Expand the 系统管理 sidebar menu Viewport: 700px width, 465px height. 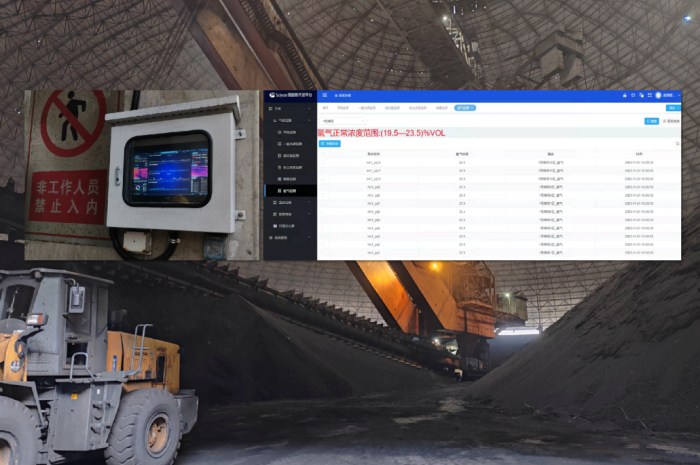click(290, 237)
